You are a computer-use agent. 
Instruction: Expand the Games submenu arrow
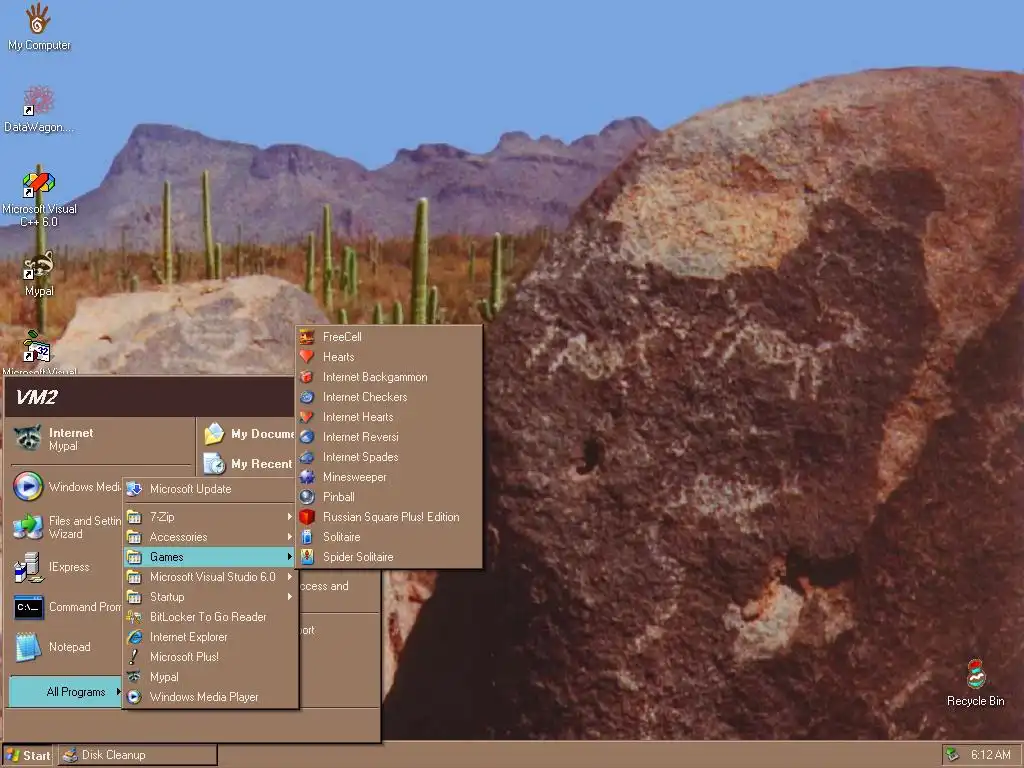pyautogui.click(x=289, y=557)
